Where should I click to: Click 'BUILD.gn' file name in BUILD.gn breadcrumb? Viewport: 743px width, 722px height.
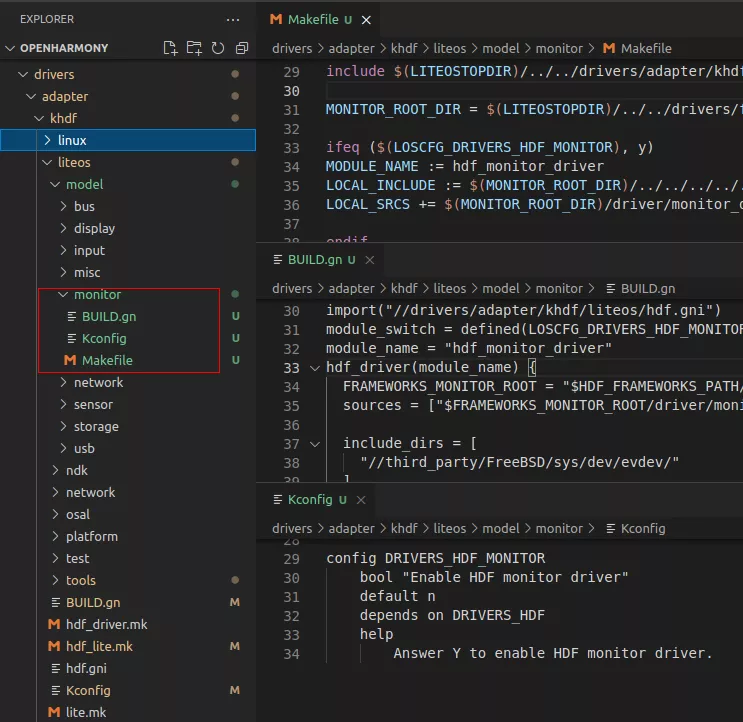point(648,289)
